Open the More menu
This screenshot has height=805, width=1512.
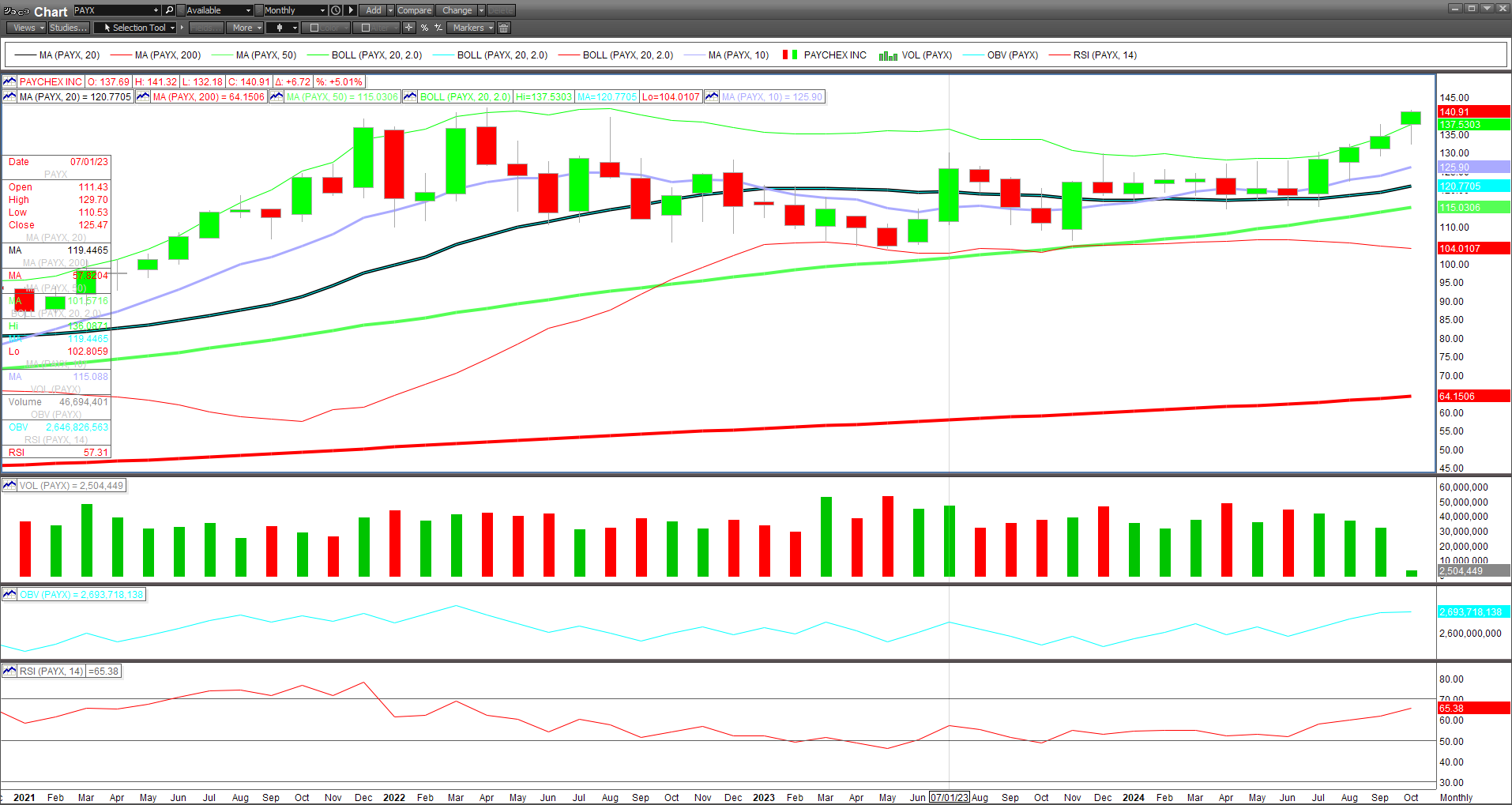(x=246, y=28)
